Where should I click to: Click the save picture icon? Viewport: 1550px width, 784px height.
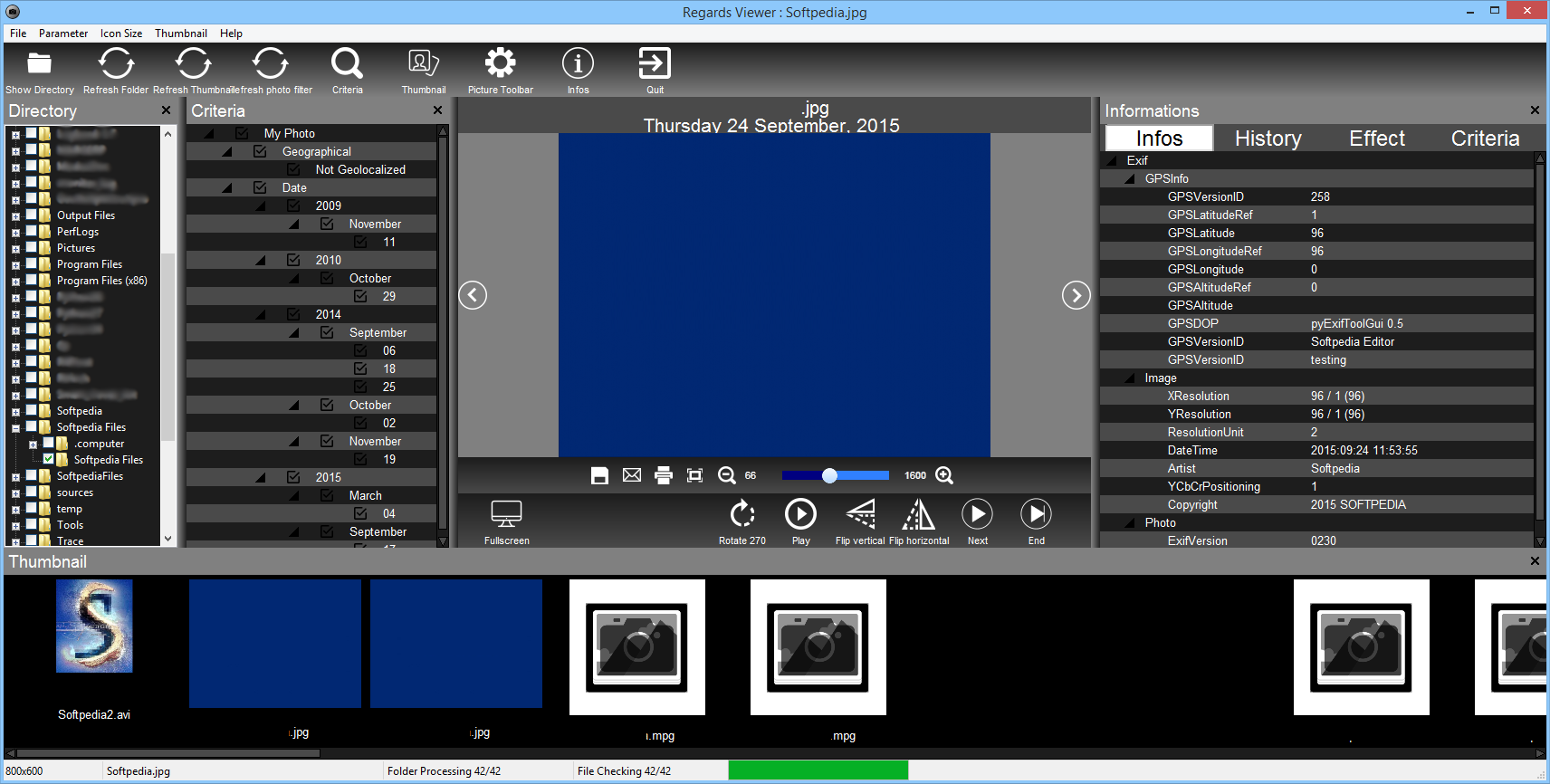pyautogui.click(x=599, y=475)
